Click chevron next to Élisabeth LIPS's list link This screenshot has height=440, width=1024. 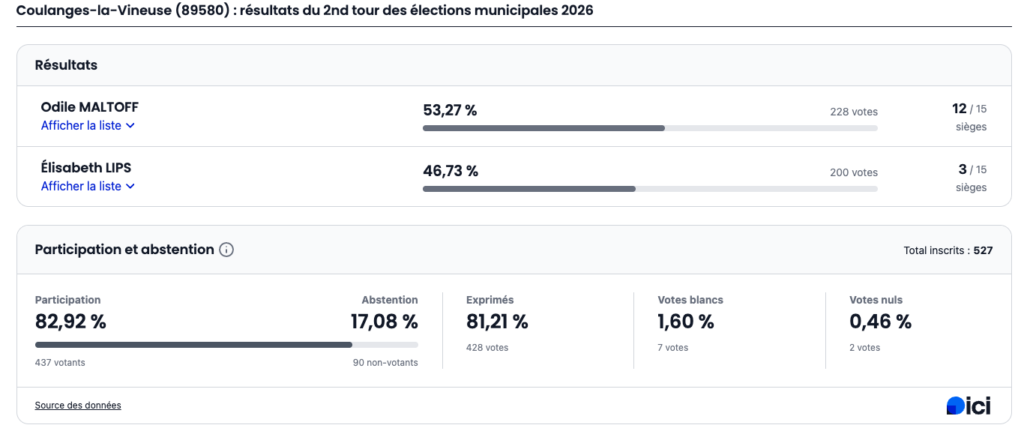pos(130,186)
